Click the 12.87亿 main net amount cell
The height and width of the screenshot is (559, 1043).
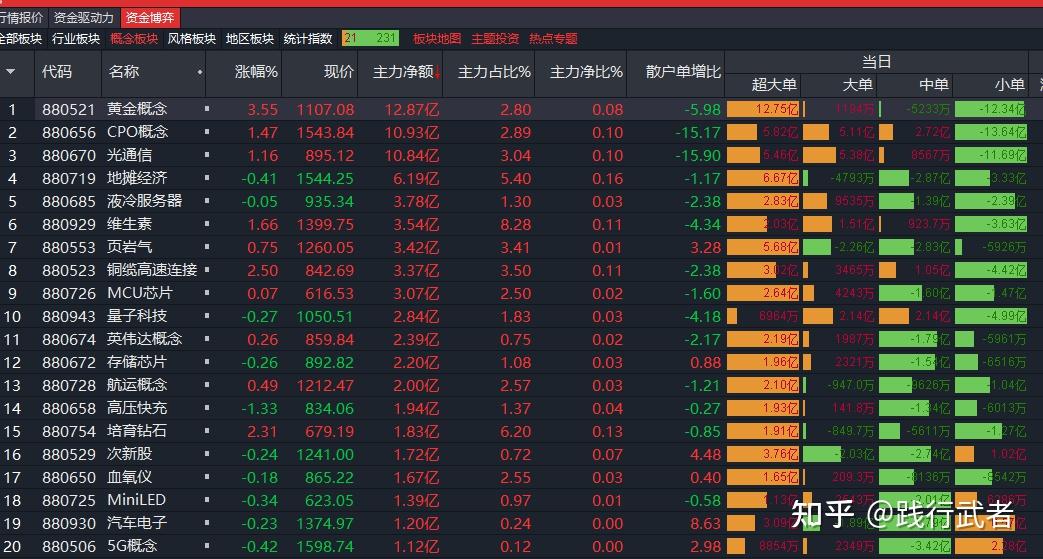412,109
